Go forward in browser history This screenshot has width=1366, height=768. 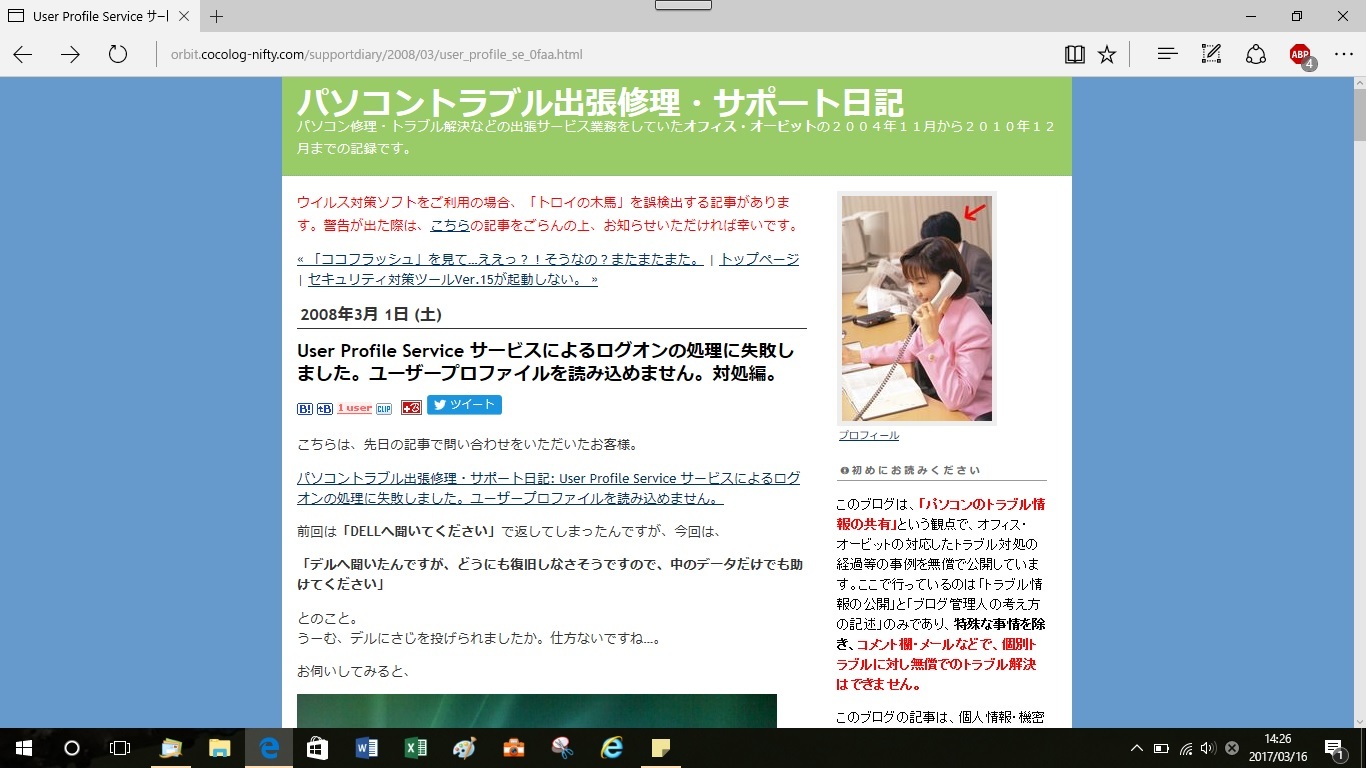tap(70, 54)
